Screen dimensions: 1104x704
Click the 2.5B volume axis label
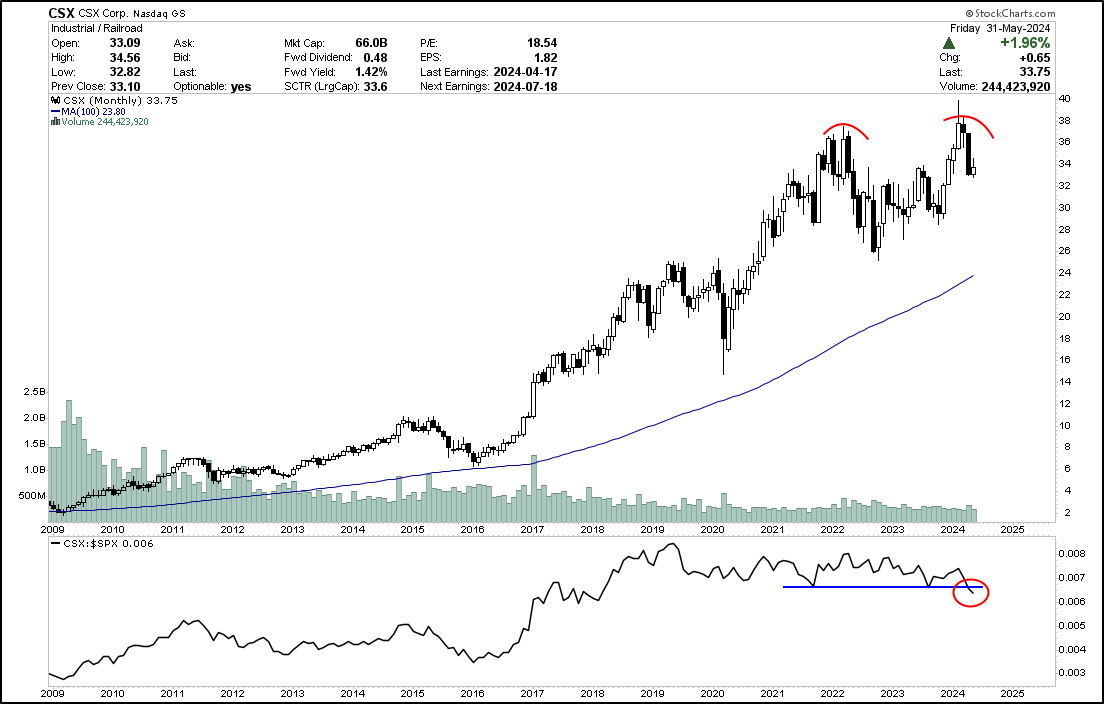(34, 391)
